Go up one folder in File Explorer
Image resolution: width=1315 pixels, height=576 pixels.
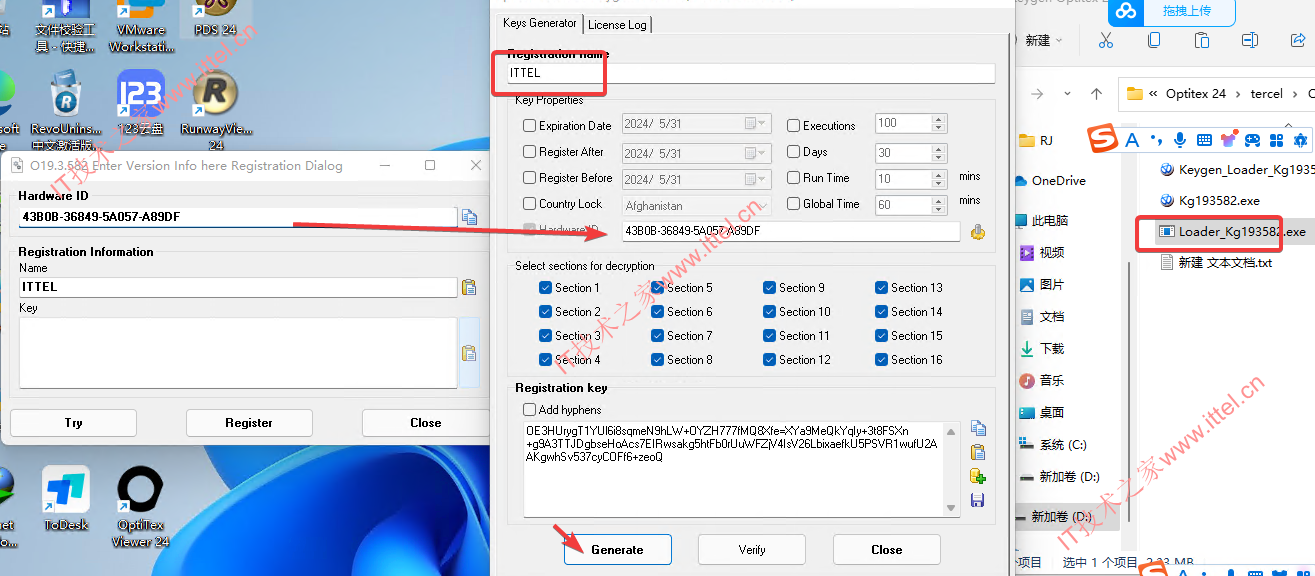(1097, 94)
